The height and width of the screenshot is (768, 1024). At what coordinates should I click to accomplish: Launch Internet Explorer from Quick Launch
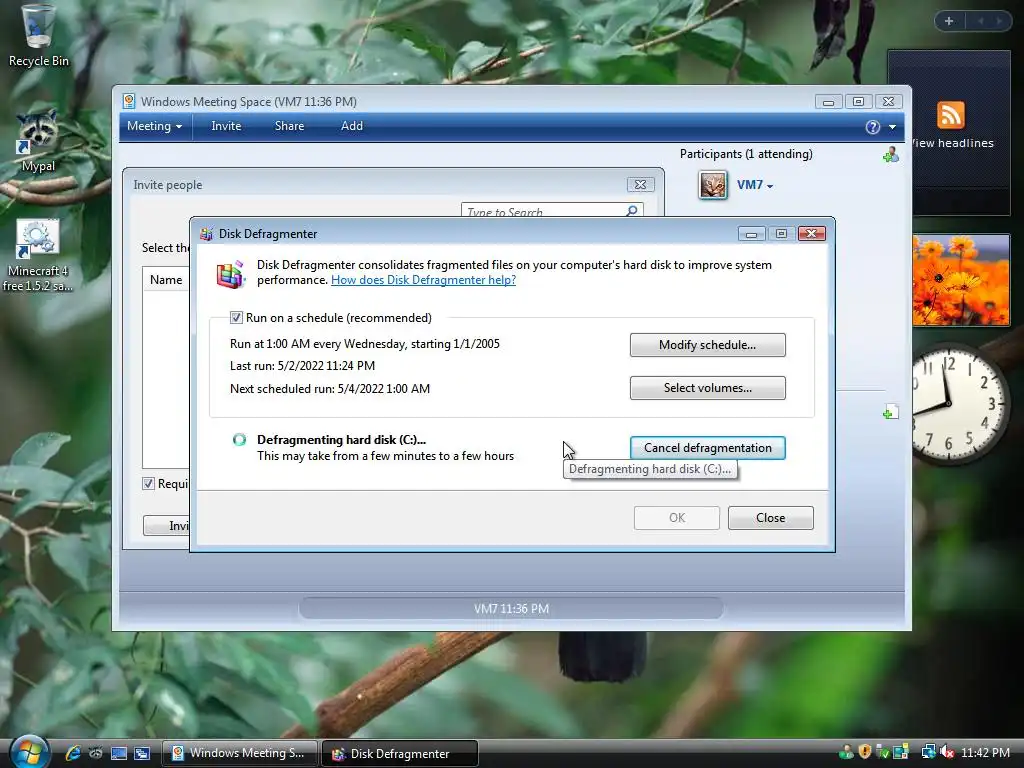tap(72, 753)
